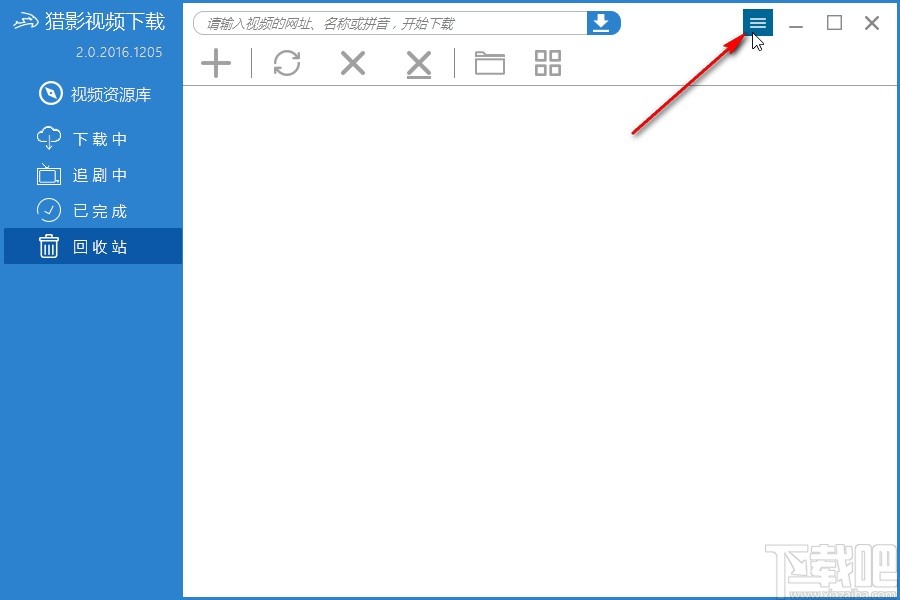Start download with blue arrow button
This screenshot has width=900, height=600.
(x=603, y=24)
